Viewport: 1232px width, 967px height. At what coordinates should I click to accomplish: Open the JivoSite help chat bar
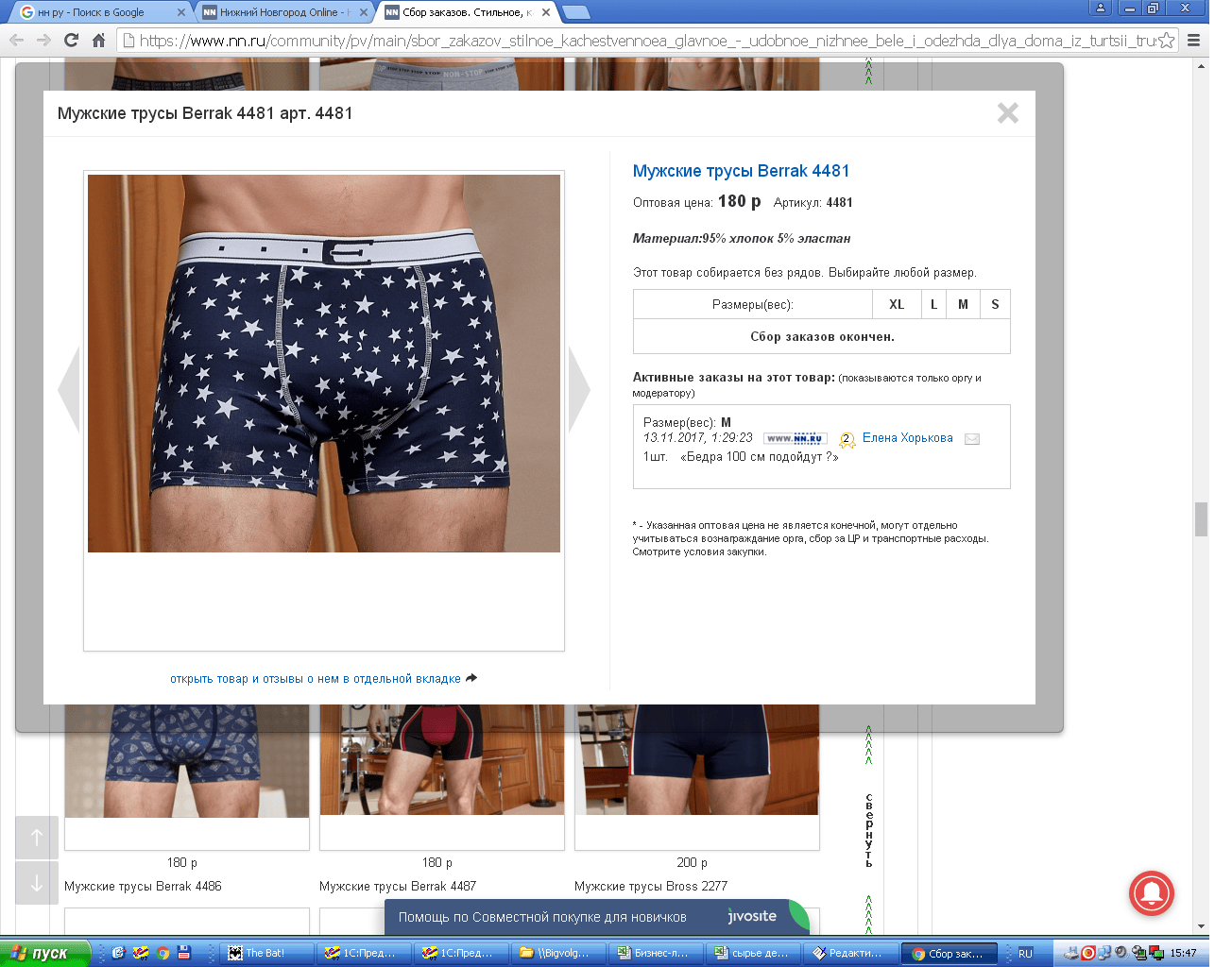(x=596, y=917)
